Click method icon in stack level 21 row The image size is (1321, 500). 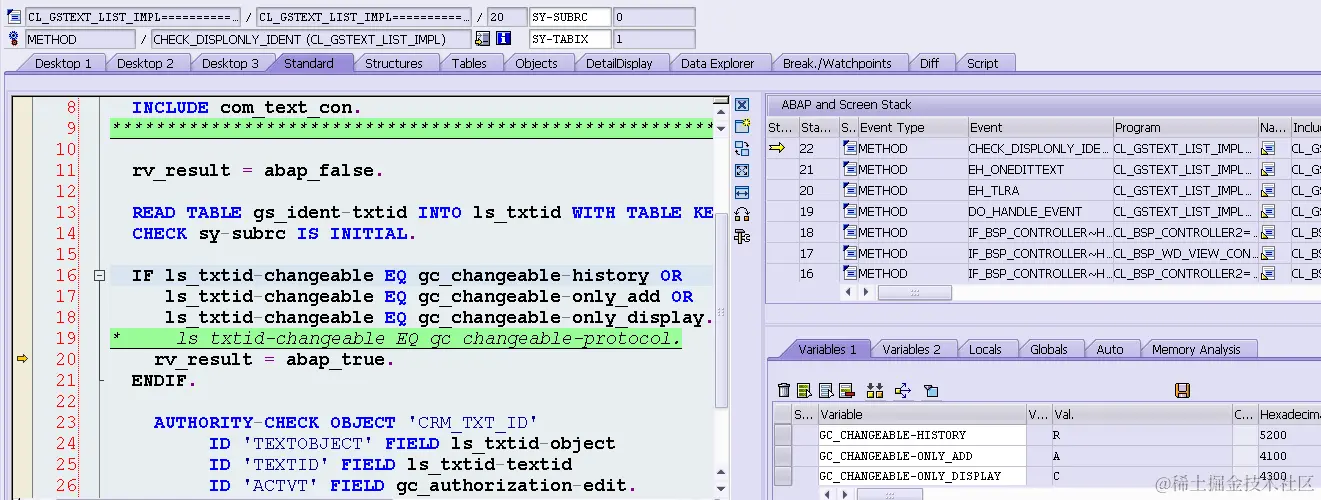pos(850,169)
